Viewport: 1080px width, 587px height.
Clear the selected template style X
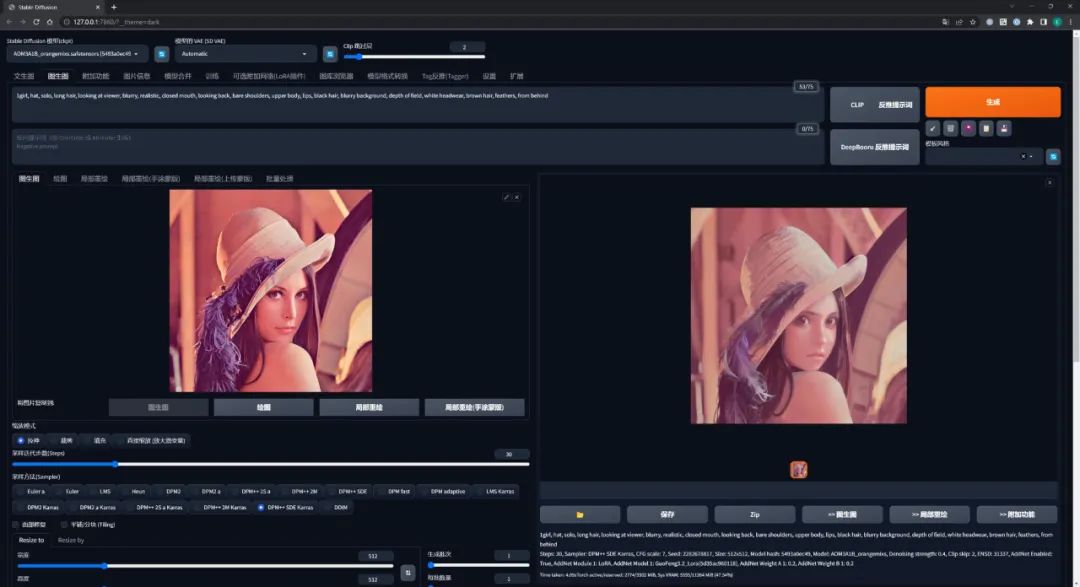pos(1023,156)
